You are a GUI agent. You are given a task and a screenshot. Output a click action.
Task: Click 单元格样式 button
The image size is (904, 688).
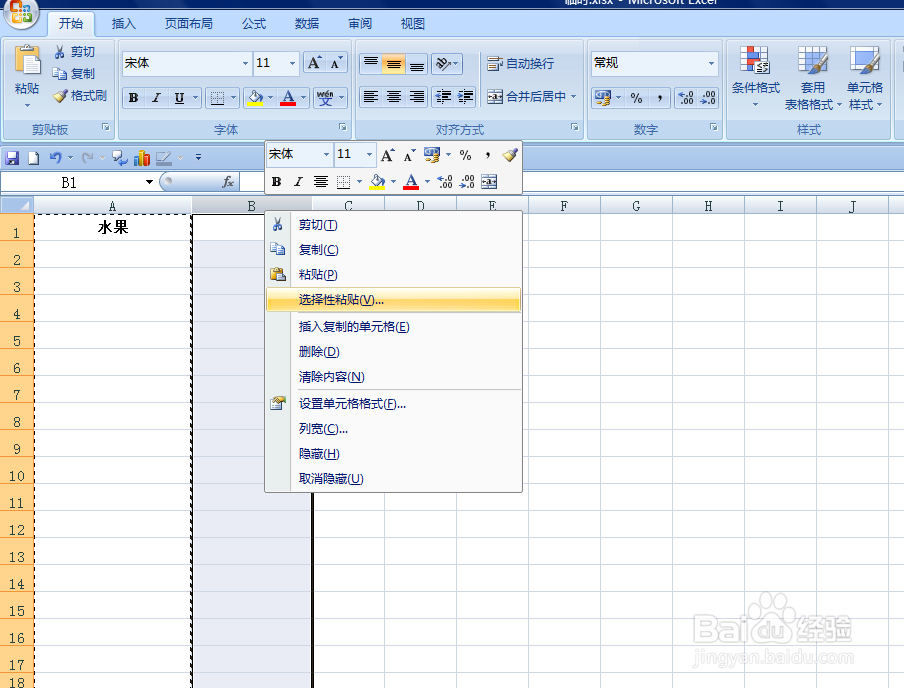point(865,78)
